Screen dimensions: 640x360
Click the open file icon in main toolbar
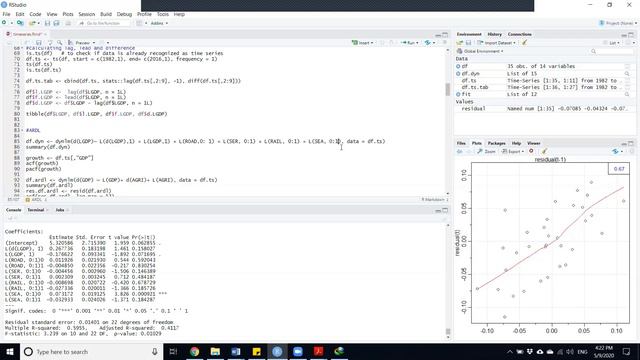[x=31, y=23]
